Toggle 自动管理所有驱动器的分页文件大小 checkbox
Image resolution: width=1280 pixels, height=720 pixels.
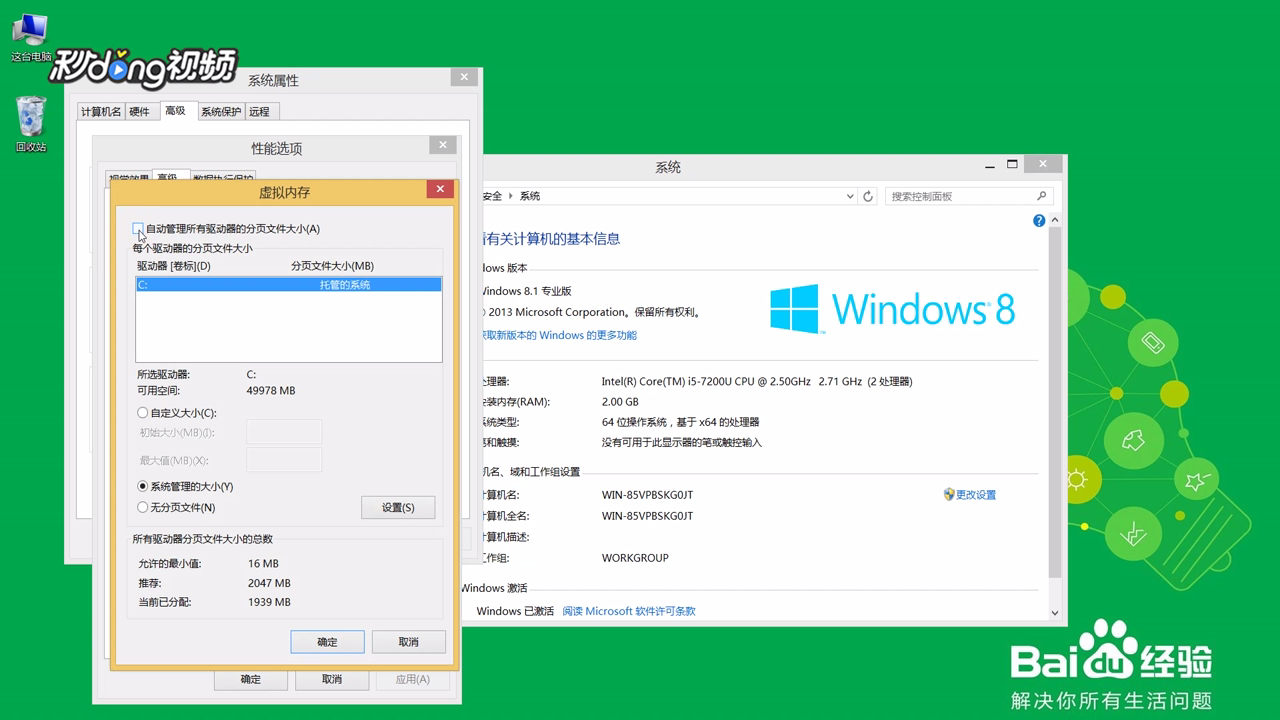tap(139, 229)
